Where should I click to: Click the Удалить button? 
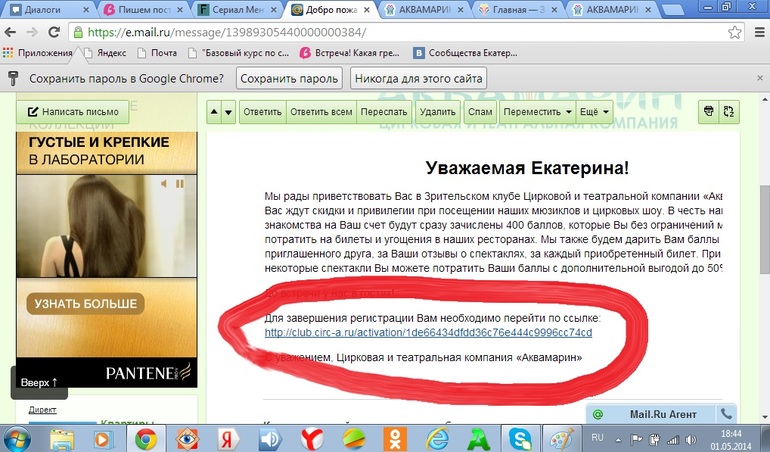coord(438,112)
